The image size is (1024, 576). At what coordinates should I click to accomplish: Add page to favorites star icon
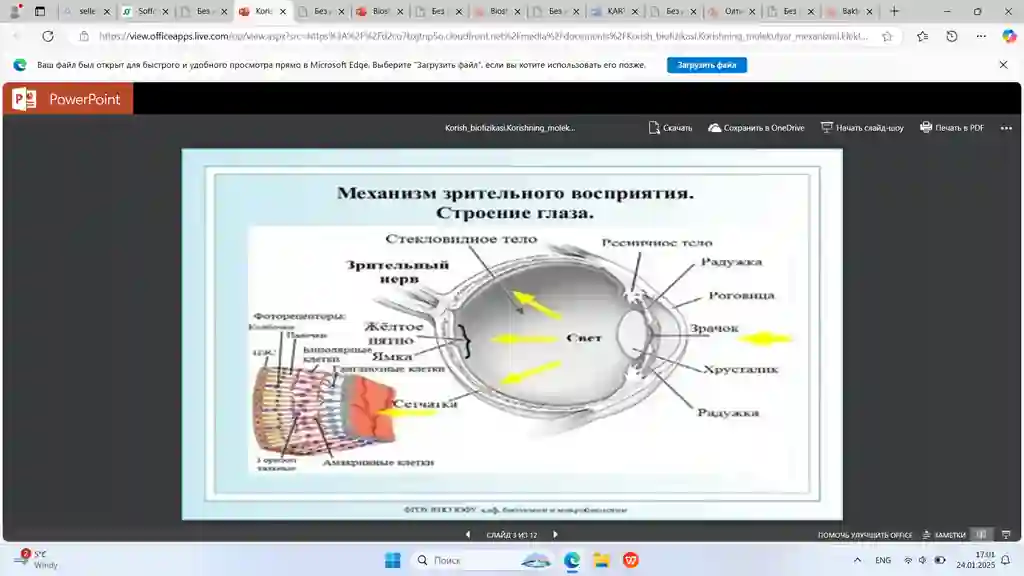pos(887,36)
